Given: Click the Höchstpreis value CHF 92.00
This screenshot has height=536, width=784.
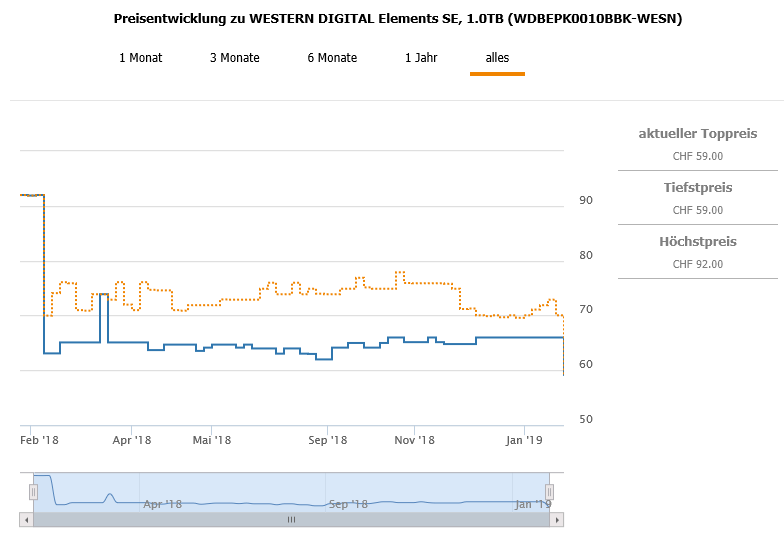Looking at the screenshot, I should (x=697, y=264).
